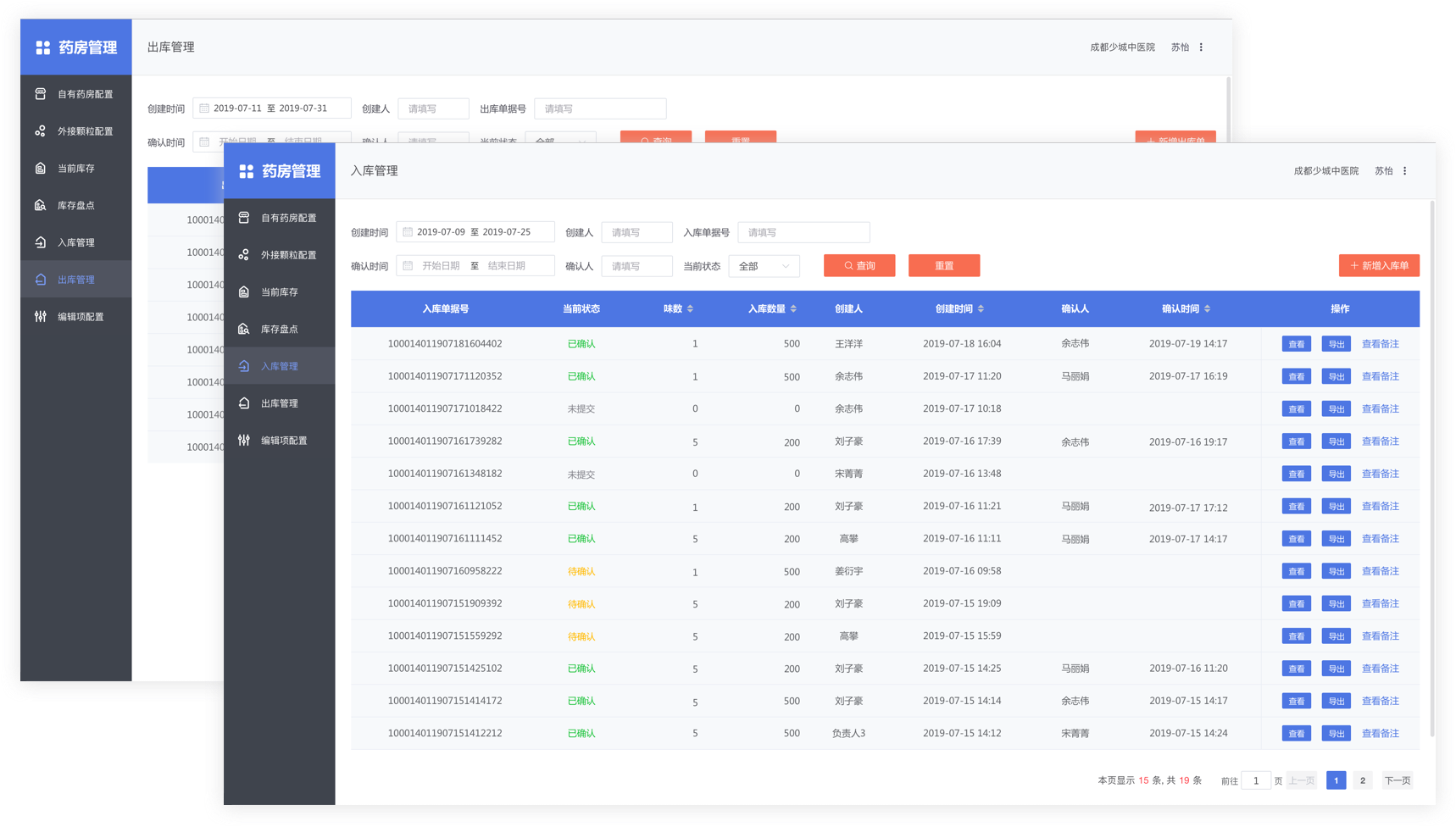Click the 药房管理 grid logo icon
Screen dimensions: 1456x827
[x=246, y=171]
